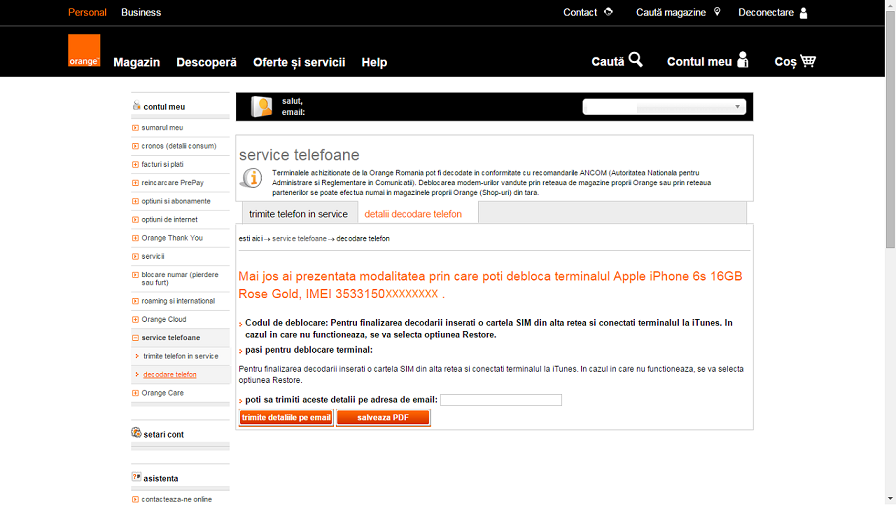The image size is (896, 528).
Task: Open Orange Care in sidebar
Action: (163, 393)
